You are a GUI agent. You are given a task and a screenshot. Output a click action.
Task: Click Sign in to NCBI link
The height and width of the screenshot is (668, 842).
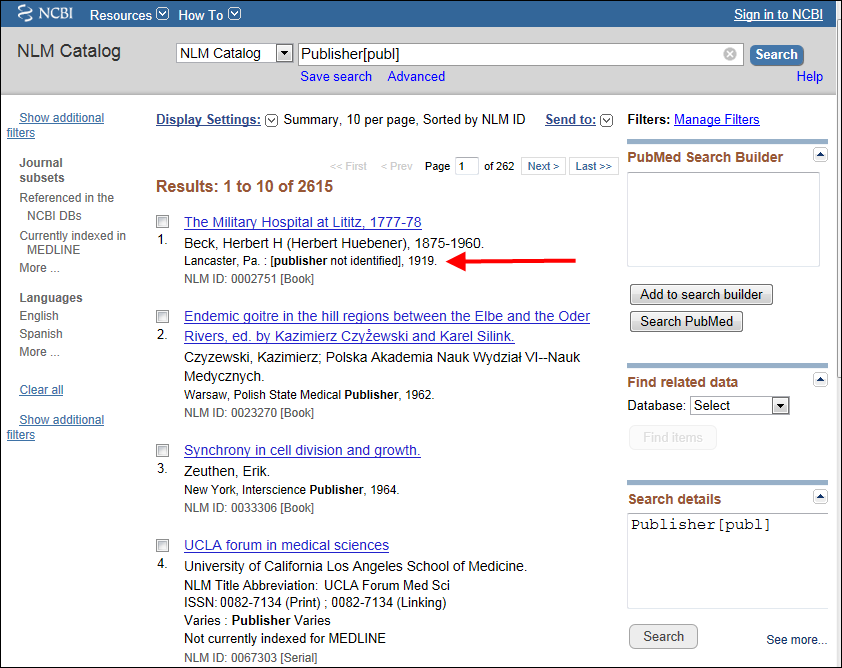pyautogui.click(x=778, y=14)
